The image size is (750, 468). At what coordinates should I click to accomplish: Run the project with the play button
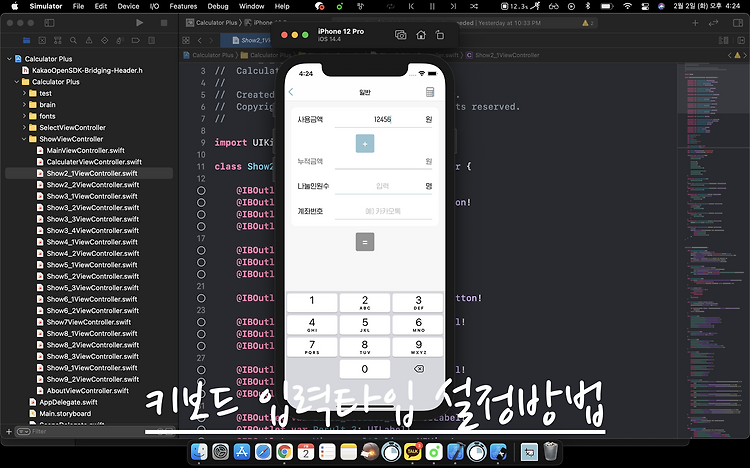pos(139,22)
